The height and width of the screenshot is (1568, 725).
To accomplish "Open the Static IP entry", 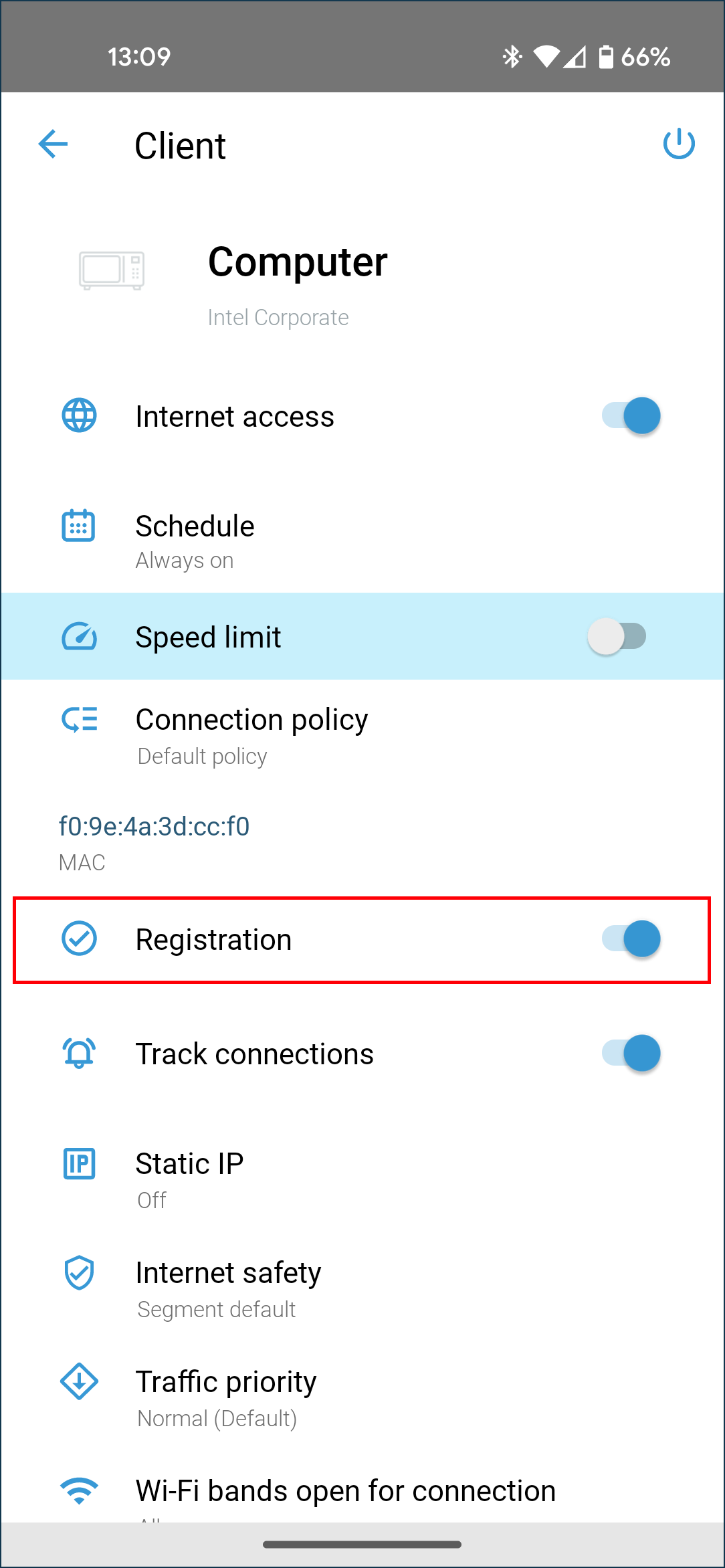I will (x=189, y=1179).
